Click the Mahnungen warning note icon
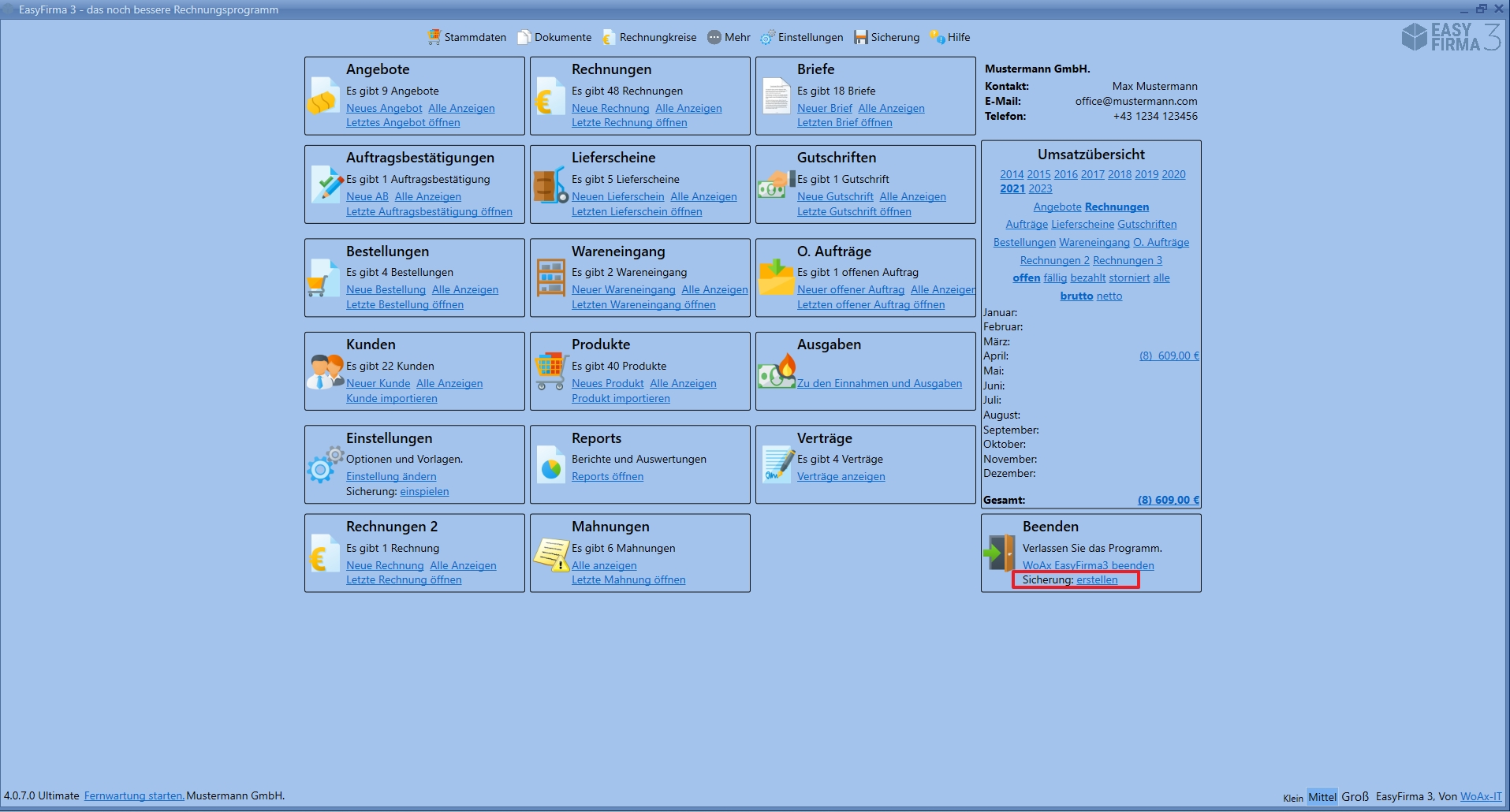The image size is (1510, 812). point(552,554)
